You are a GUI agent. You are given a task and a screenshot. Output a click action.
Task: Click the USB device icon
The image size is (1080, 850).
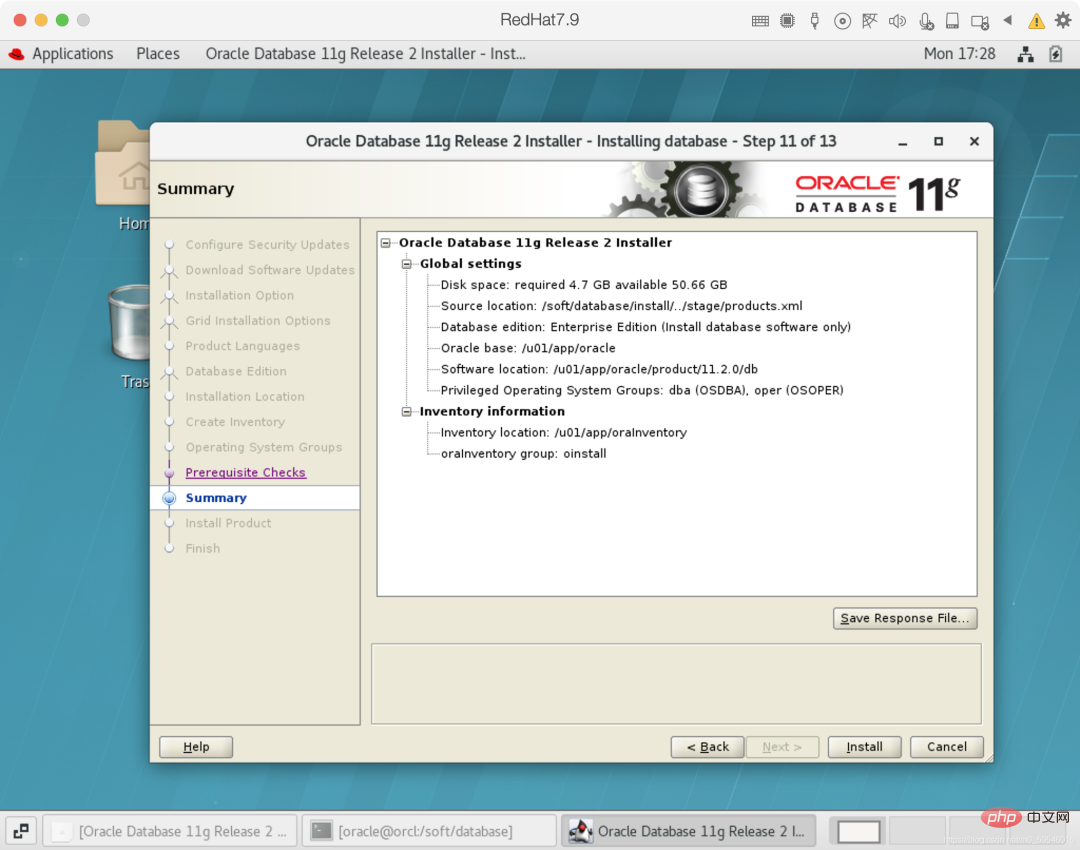click(x=815, y=21)
